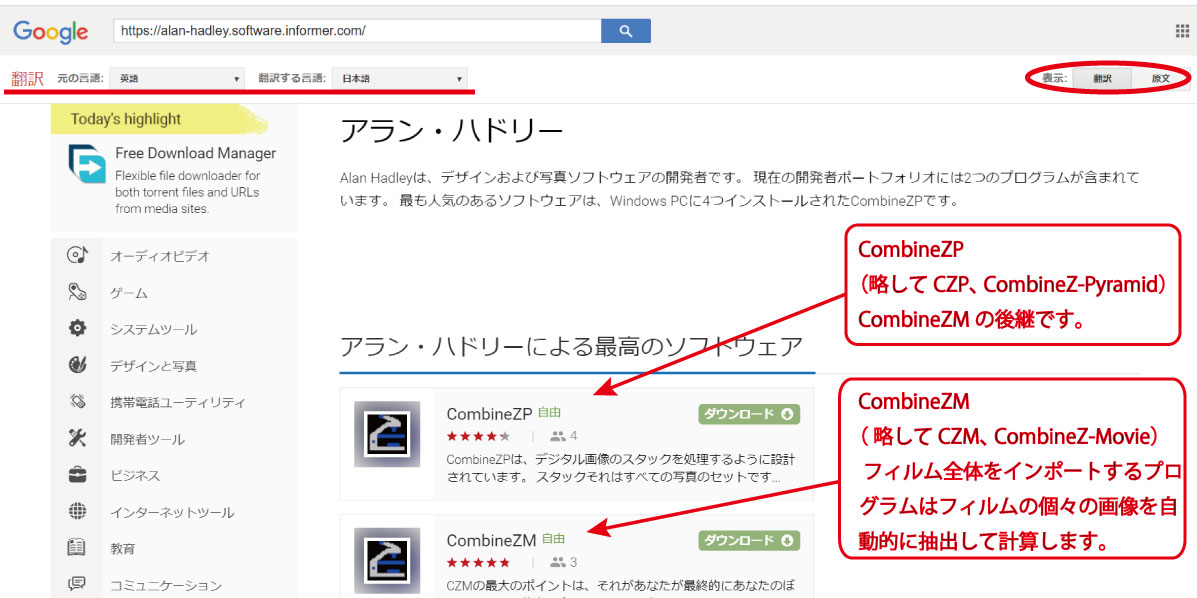Click the 教育 book icon

click(77, 548)
